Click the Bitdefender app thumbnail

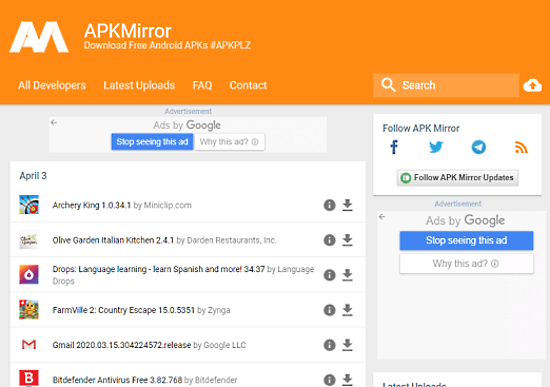coord(29,379)
